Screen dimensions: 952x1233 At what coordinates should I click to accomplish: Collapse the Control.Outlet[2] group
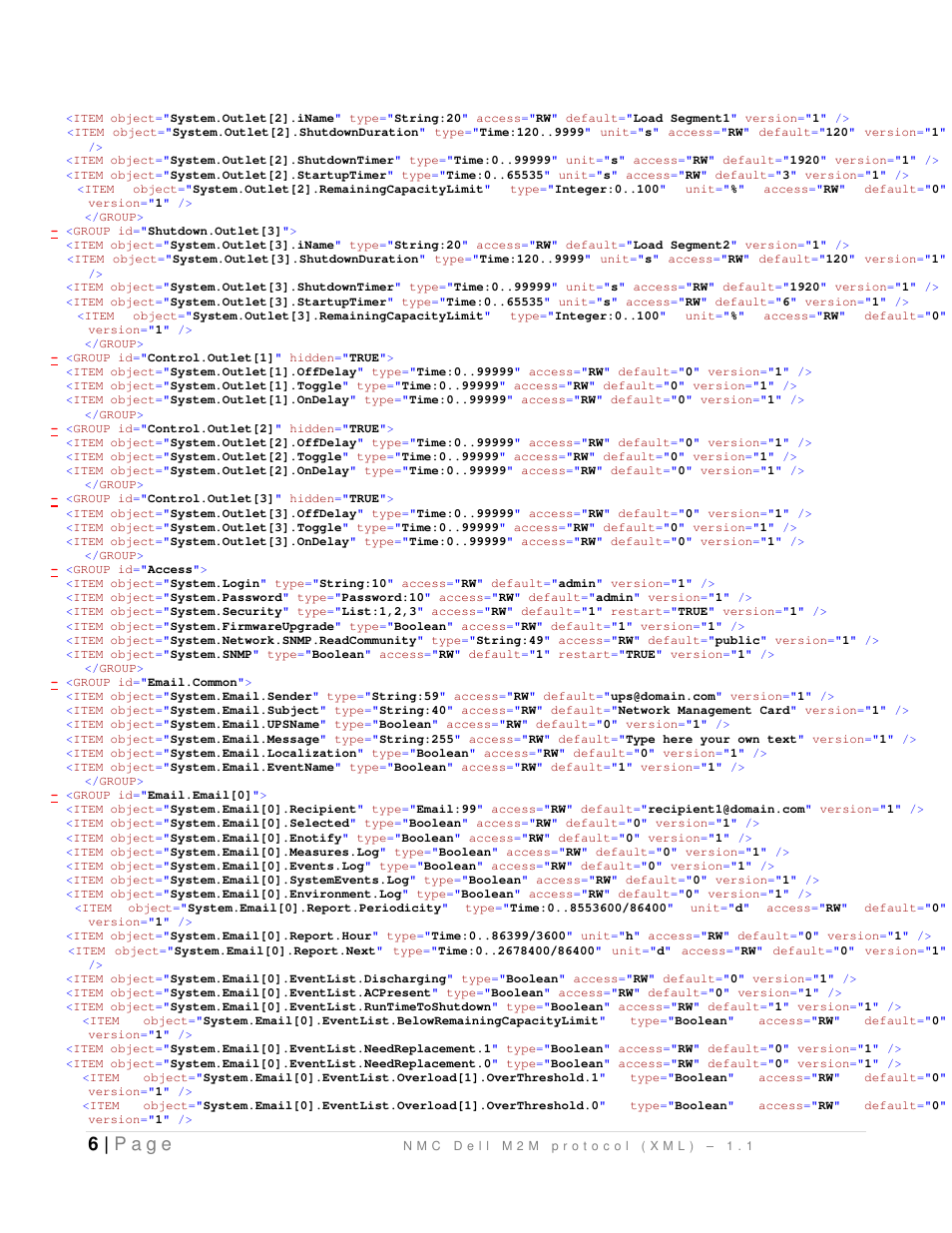pos(54,429)
